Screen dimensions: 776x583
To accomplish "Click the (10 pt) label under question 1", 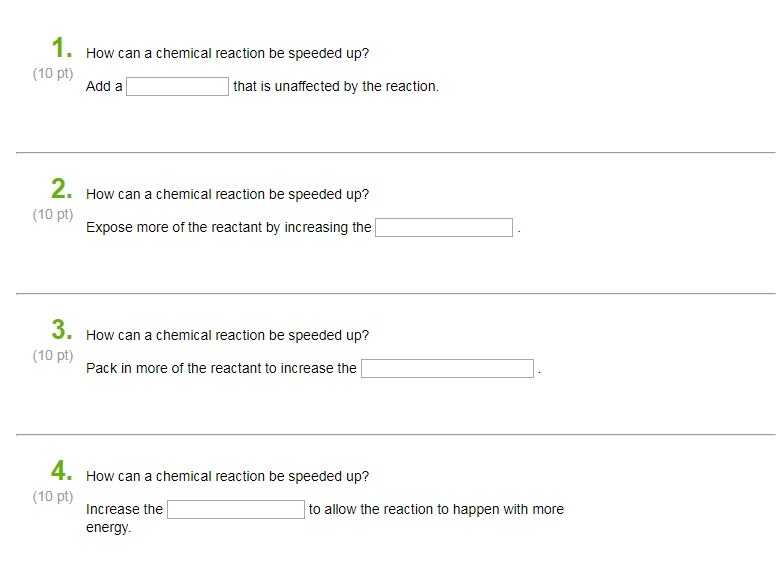I will 53,74.
